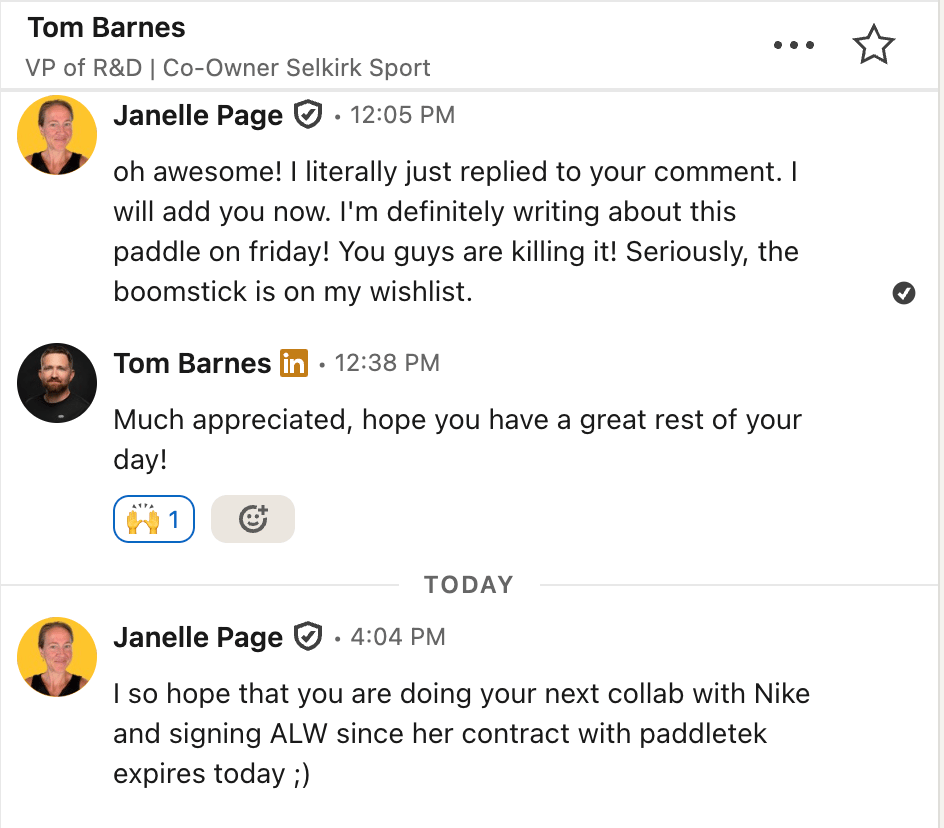Click Janelle Page's name on the 12:05 PM message
944x828 pixels.
click(198, 116)
